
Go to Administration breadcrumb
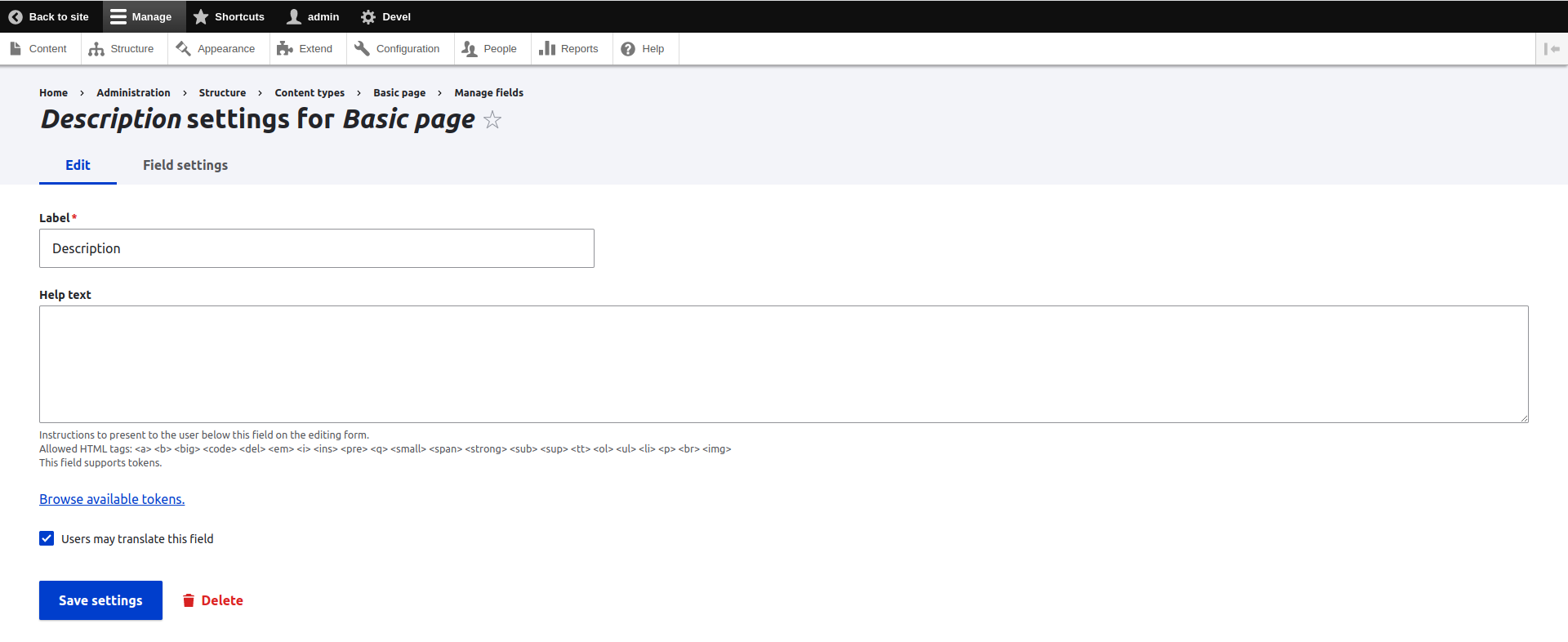(x=133, y=93)
